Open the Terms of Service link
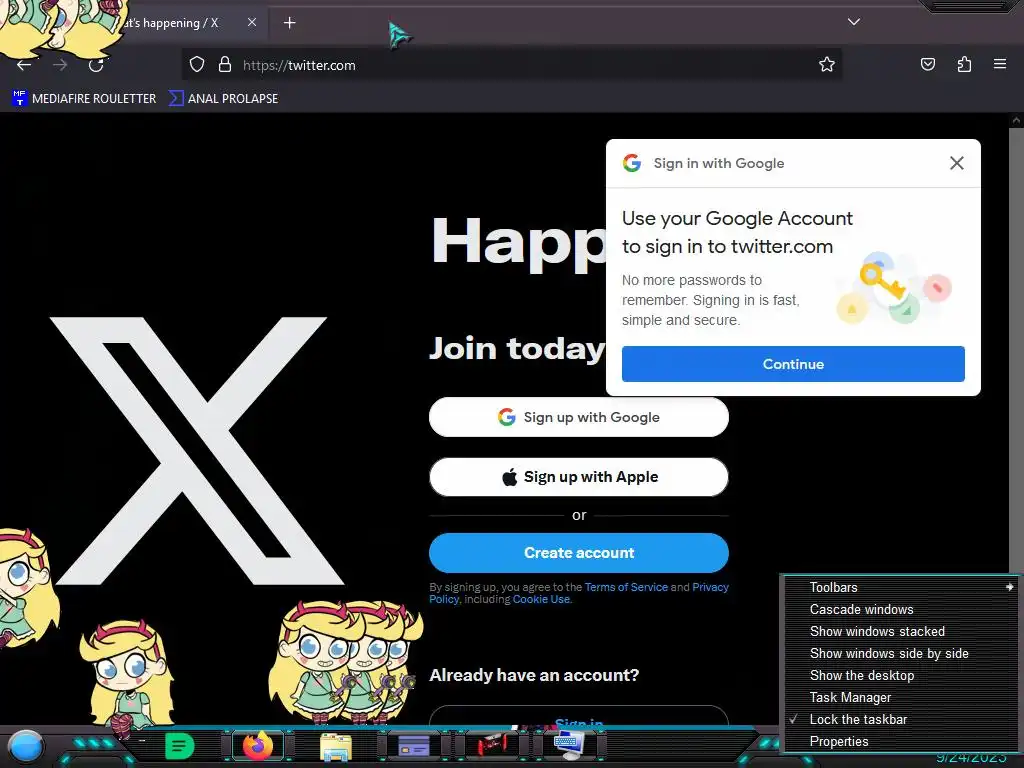 point(626,587)
